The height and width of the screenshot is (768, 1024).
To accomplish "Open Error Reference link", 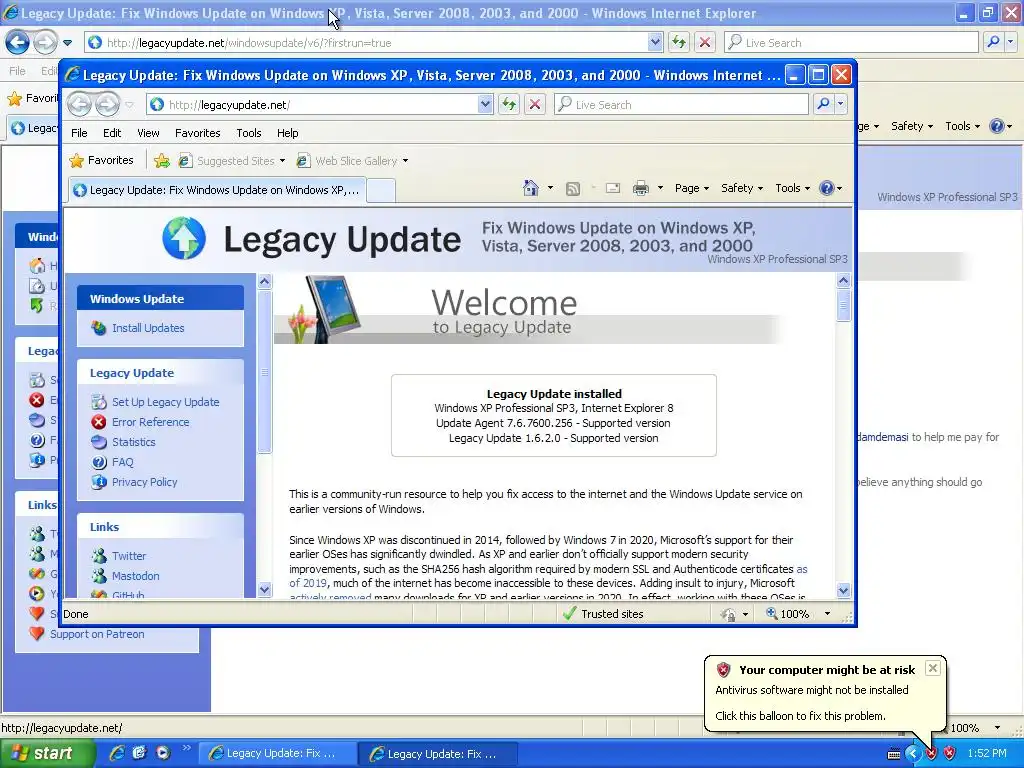I will (150, 422).
